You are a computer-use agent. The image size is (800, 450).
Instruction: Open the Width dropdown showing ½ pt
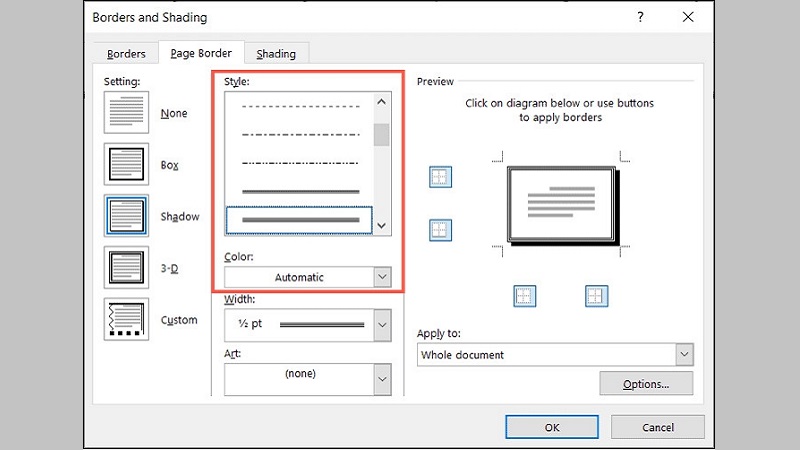click(308, 324)
